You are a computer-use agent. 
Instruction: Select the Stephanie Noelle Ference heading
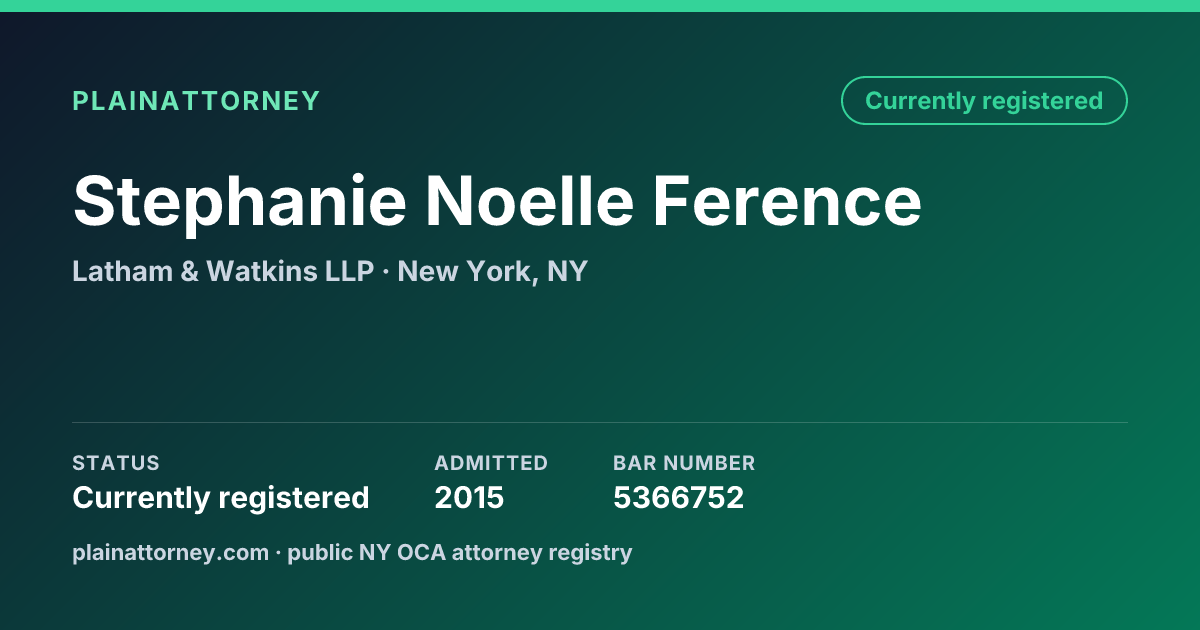coord(497,201)
